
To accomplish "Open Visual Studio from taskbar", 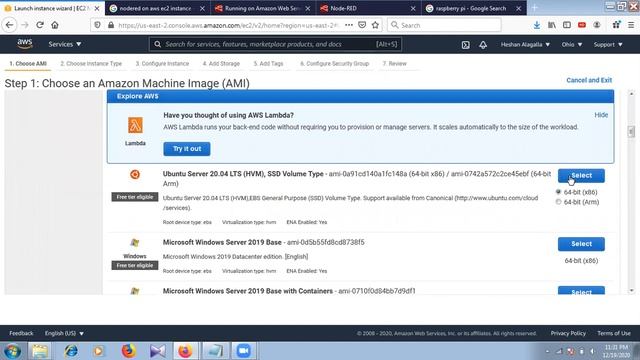I will point(158,351).
